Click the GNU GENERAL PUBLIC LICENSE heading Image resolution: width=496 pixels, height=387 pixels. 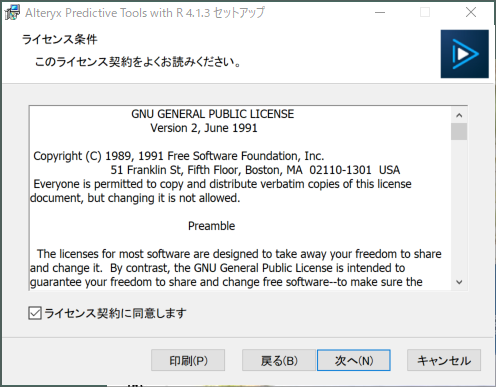213,114
